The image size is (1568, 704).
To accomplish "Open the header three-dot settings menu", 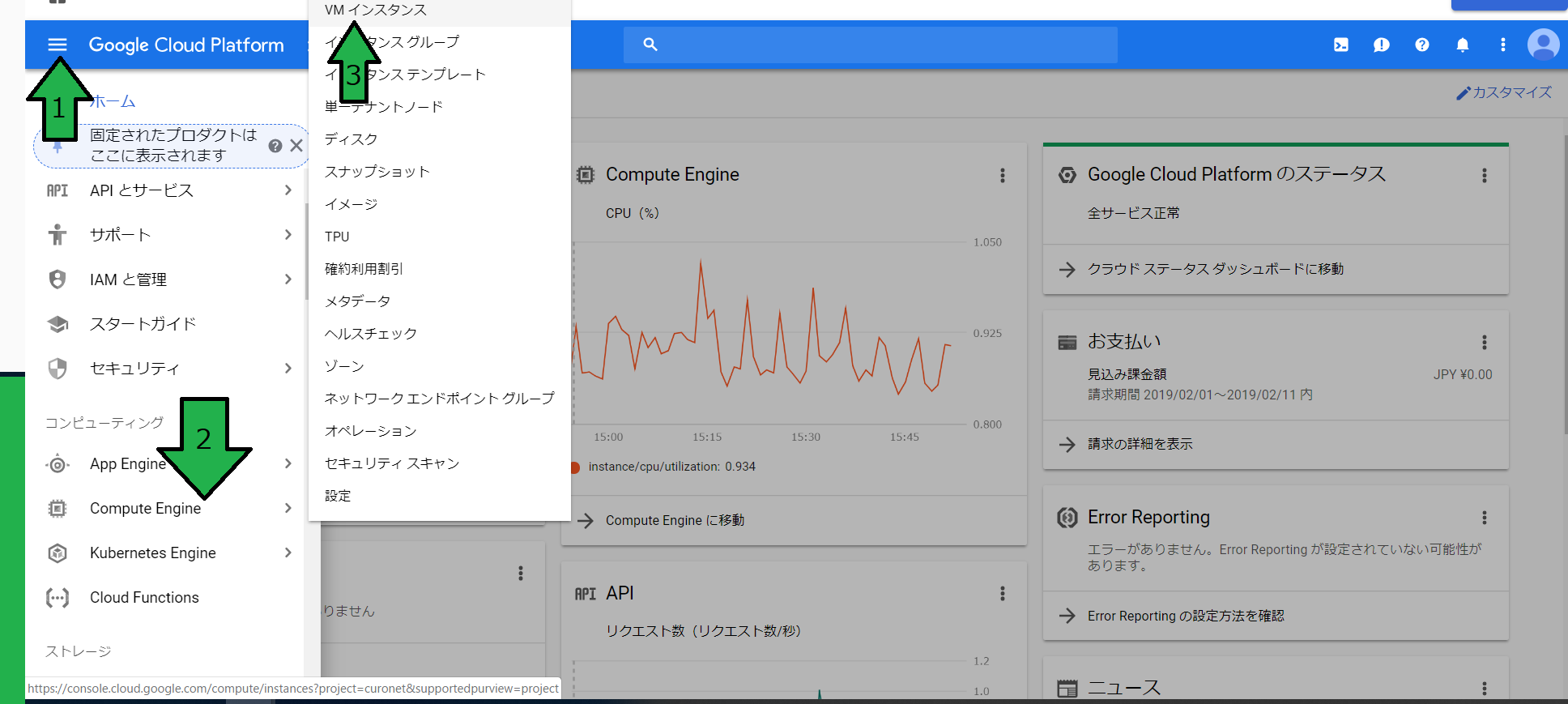I will [x=1503, y=45].
